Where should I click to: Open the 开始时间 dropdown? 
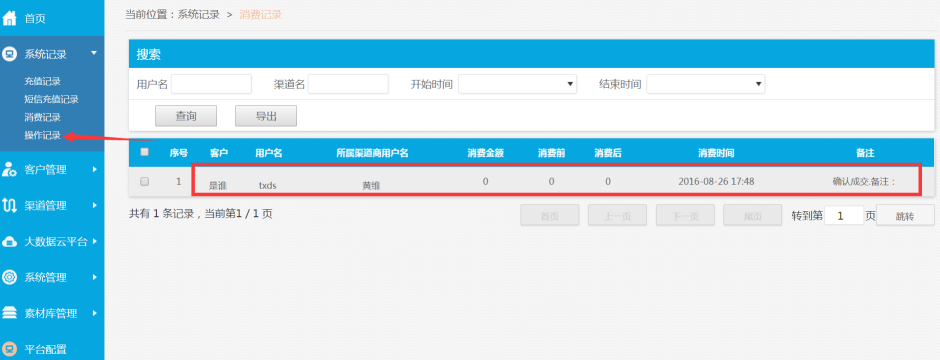click(517, 84)
